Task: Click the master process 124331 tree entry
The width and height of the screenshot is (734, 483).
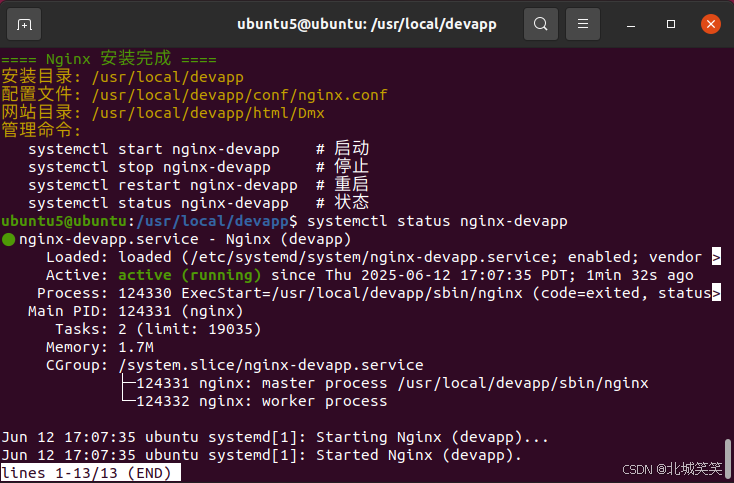Action: (x=392, y=383)
